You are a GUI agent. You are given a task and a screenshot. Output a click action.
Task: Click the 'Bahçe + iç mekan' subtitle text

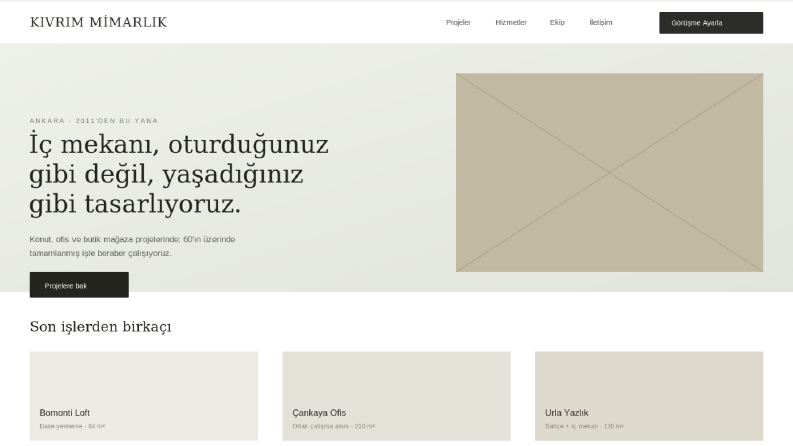click(584, 426)
